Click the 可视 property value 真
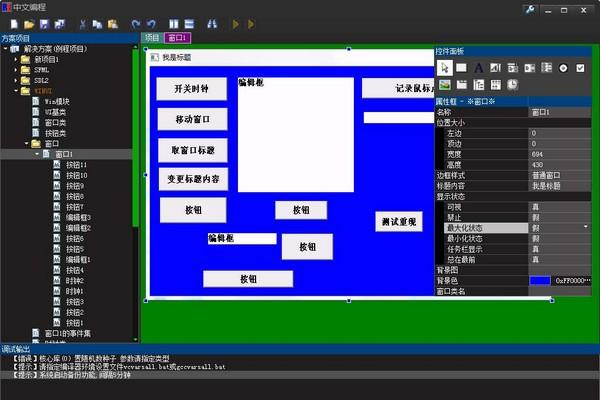This screenshot has height=400, width=600. click(x=559, y=207)
